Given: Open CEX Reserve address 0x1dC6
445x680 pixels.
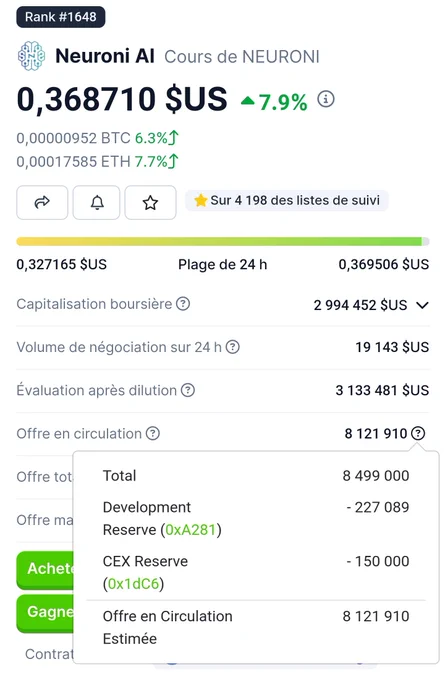Looking at the screenshot, I should (x=133, y=584).
